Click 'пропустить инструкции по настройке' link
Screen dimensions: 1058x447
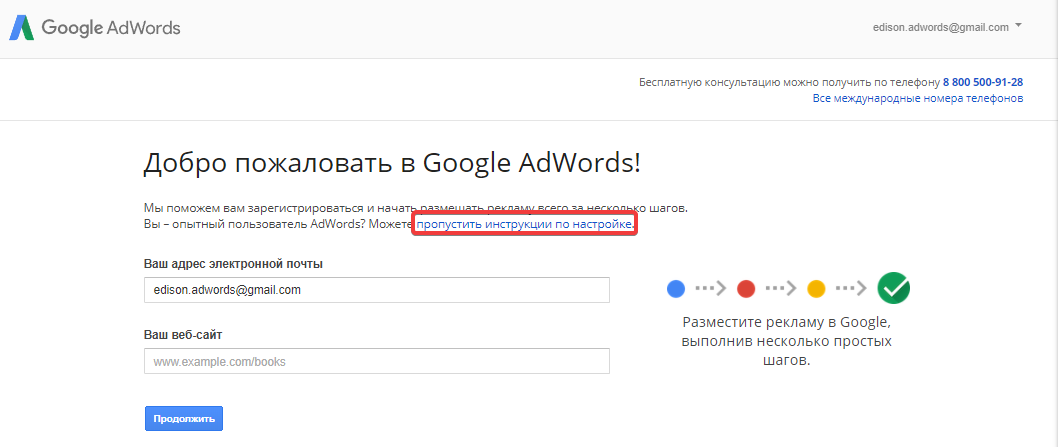coord(524,224)
